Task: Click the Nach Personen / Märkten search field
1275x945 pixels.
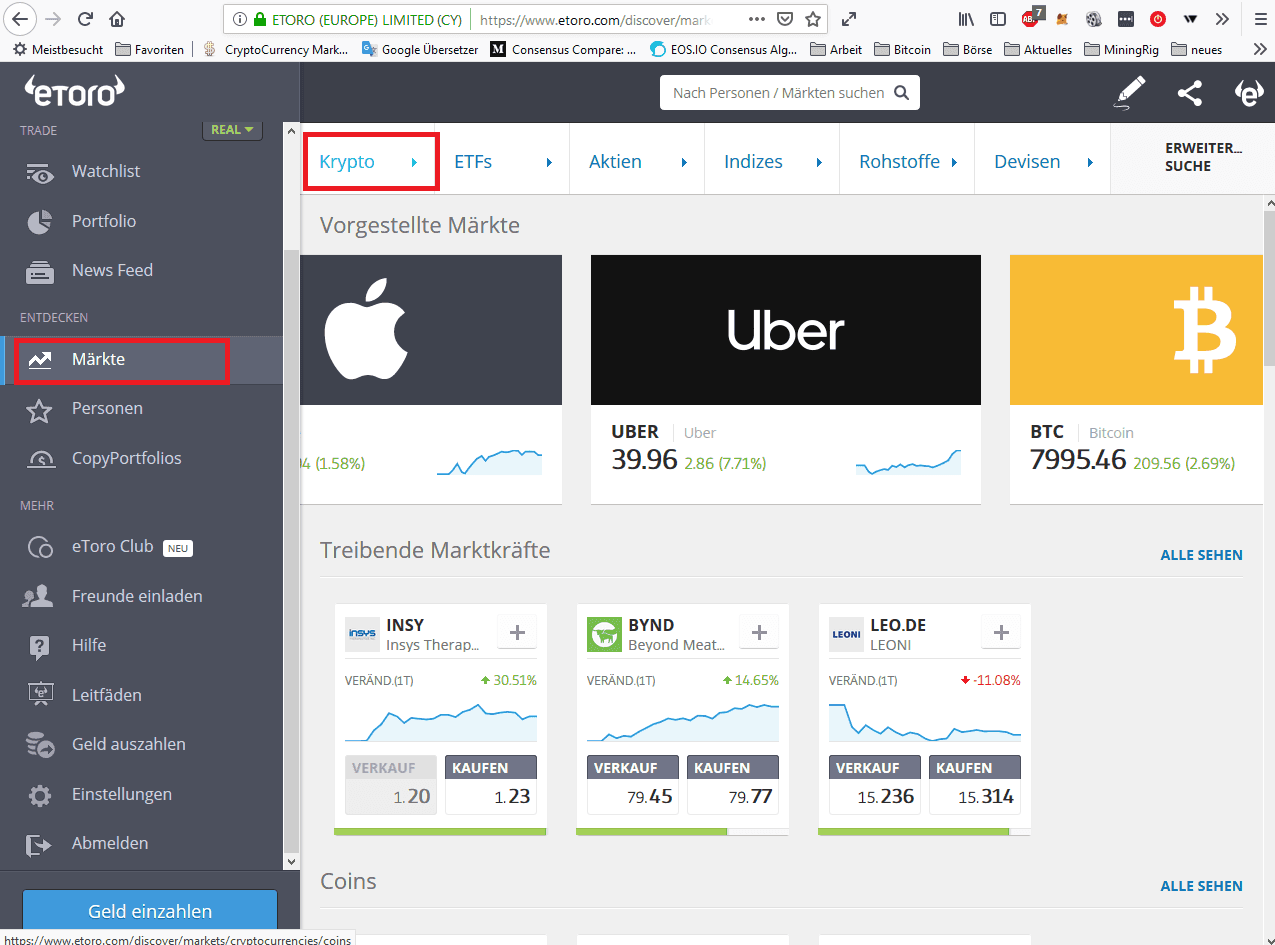Action: (778, 93)
